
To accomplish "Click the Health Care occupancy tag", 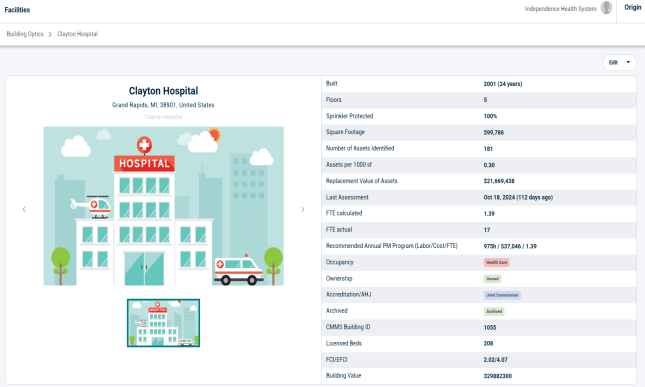I will click(497, 262).
